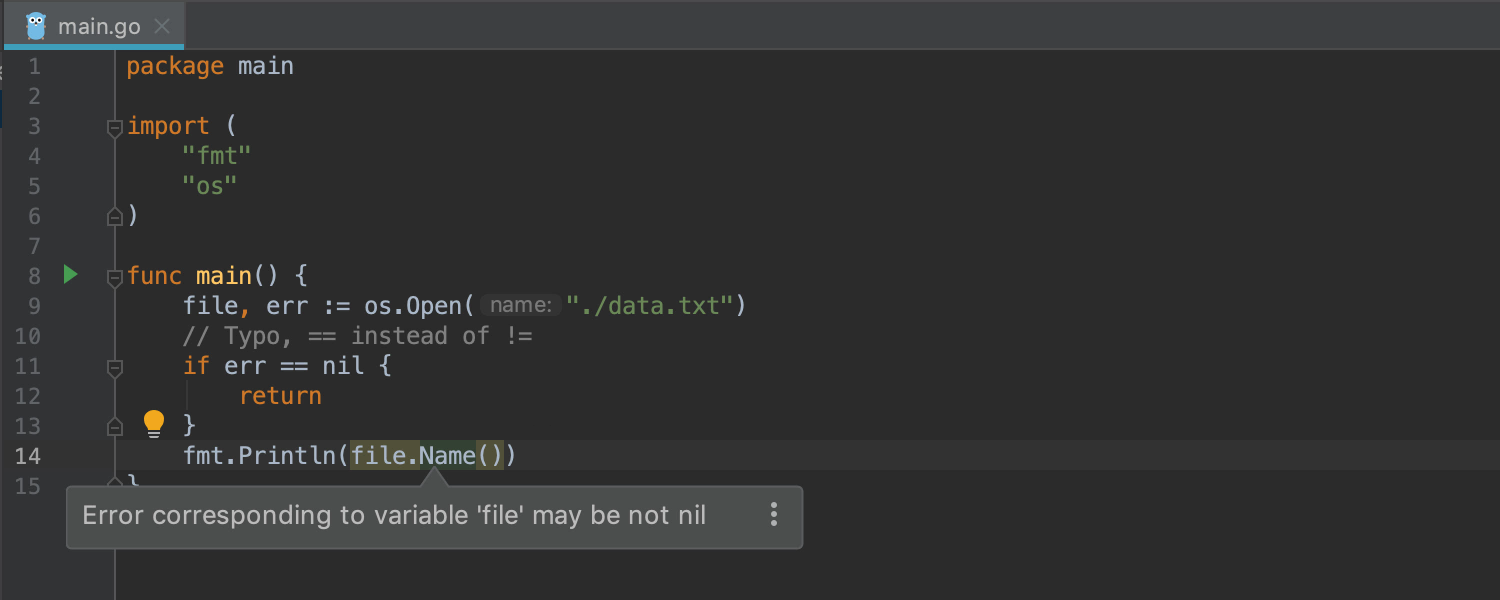Collapse the func main fold marker
The image size is (1500, 600).
point(115,277)
